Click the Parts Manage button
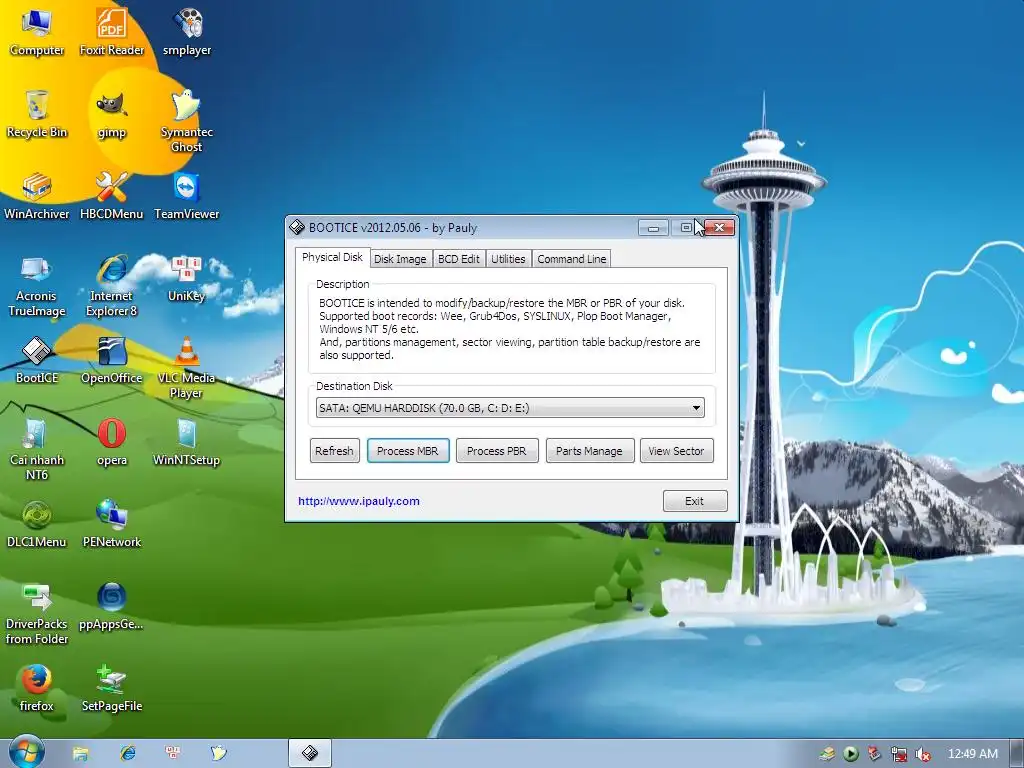This screenshot has height=768, width=1024. tap(590, 451)
